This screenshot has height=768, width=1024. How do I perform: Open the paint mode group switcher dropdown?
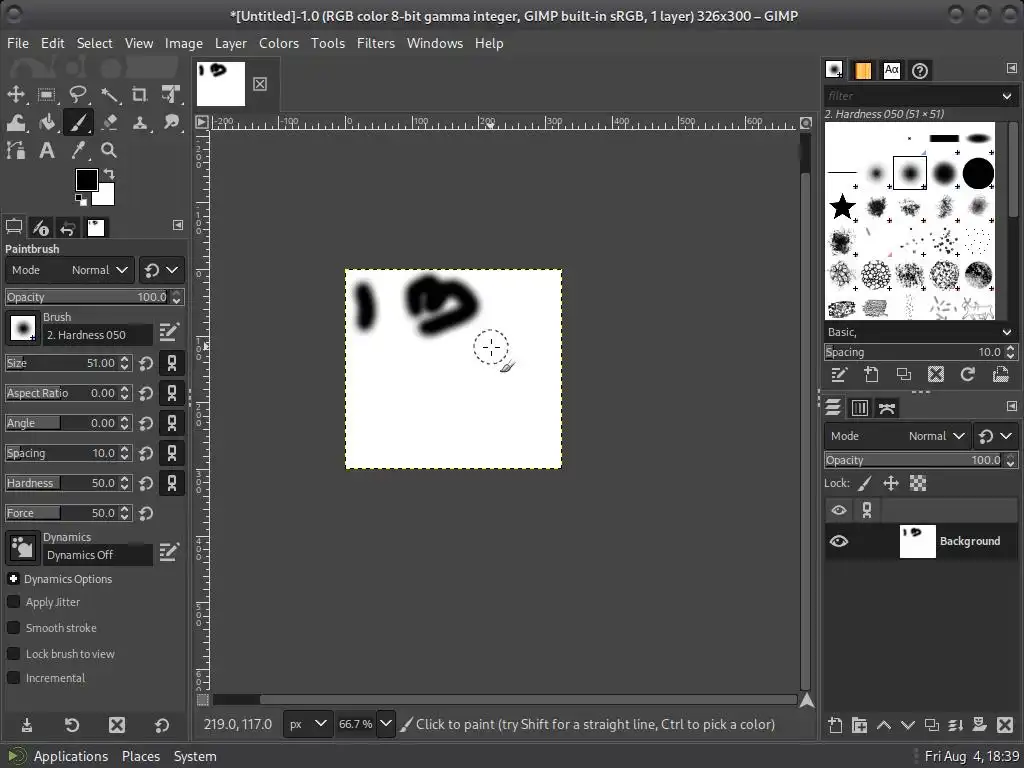pyautogui.click(x=161, y=270)
